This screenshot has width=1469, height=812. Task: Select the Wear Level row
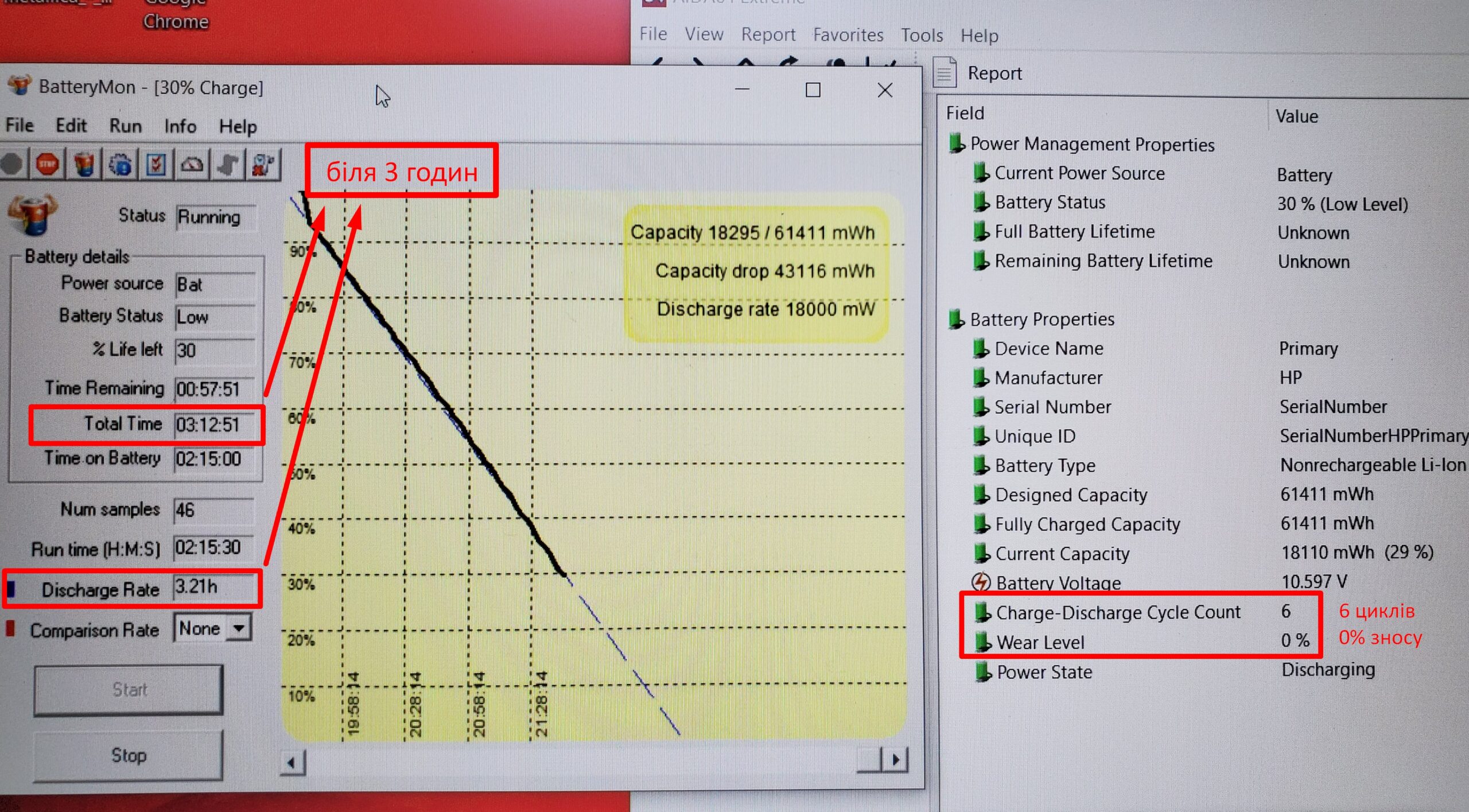point(1040,642)
